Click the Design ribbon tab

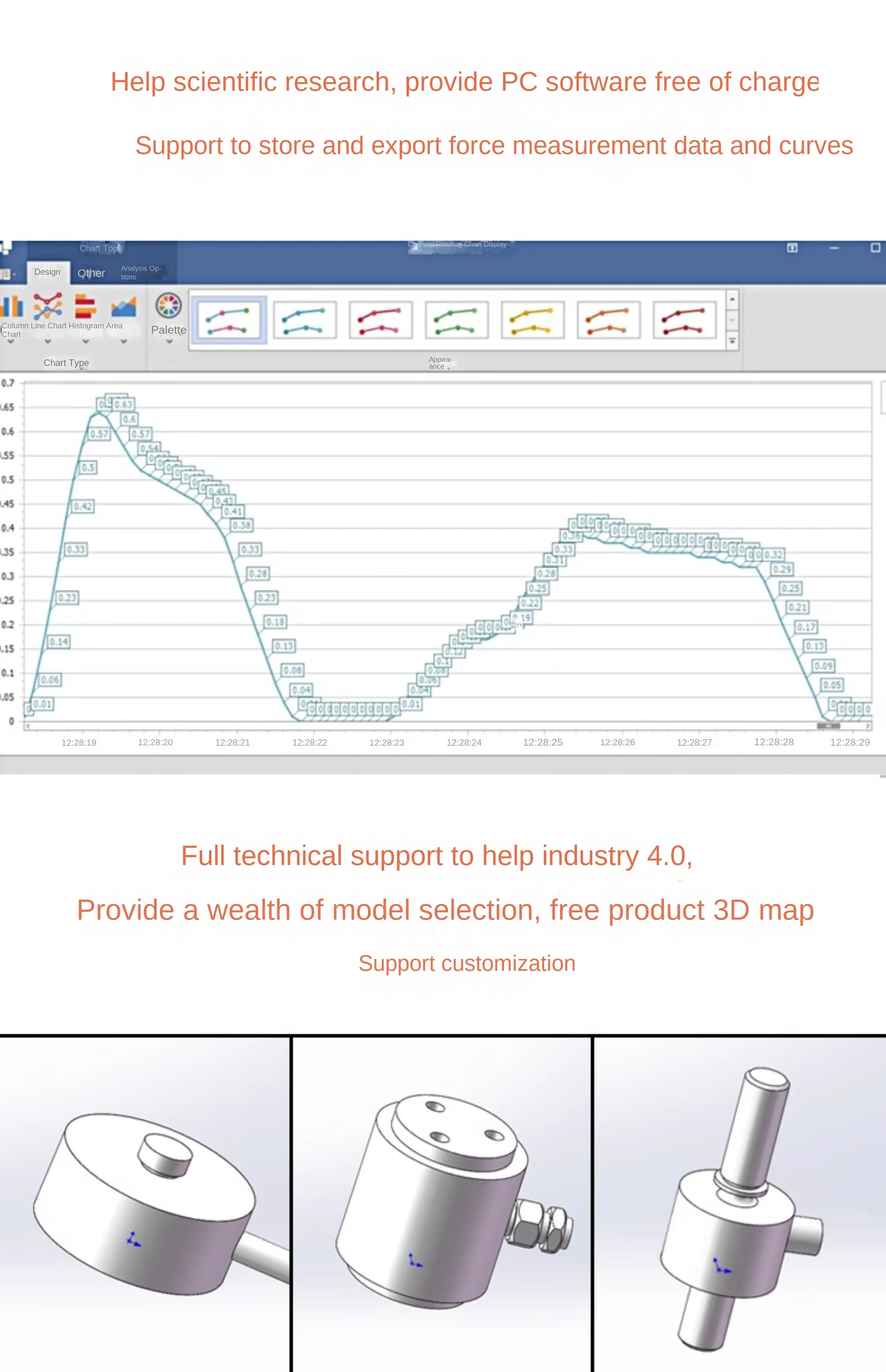[47, 272]
